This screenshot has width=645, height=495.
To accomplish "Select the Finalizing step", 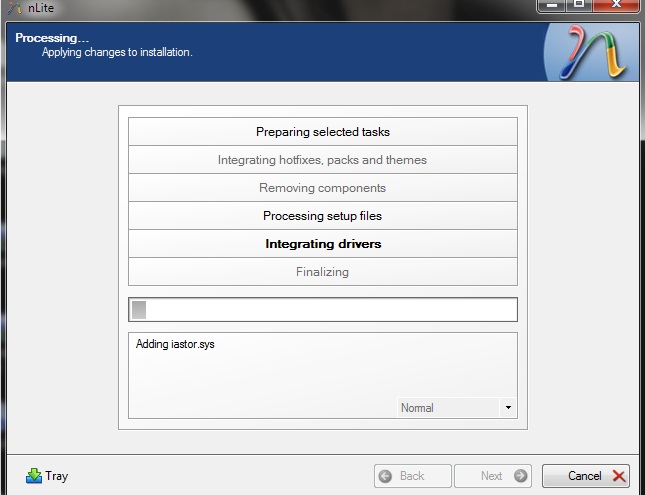I will coord(322,272).
